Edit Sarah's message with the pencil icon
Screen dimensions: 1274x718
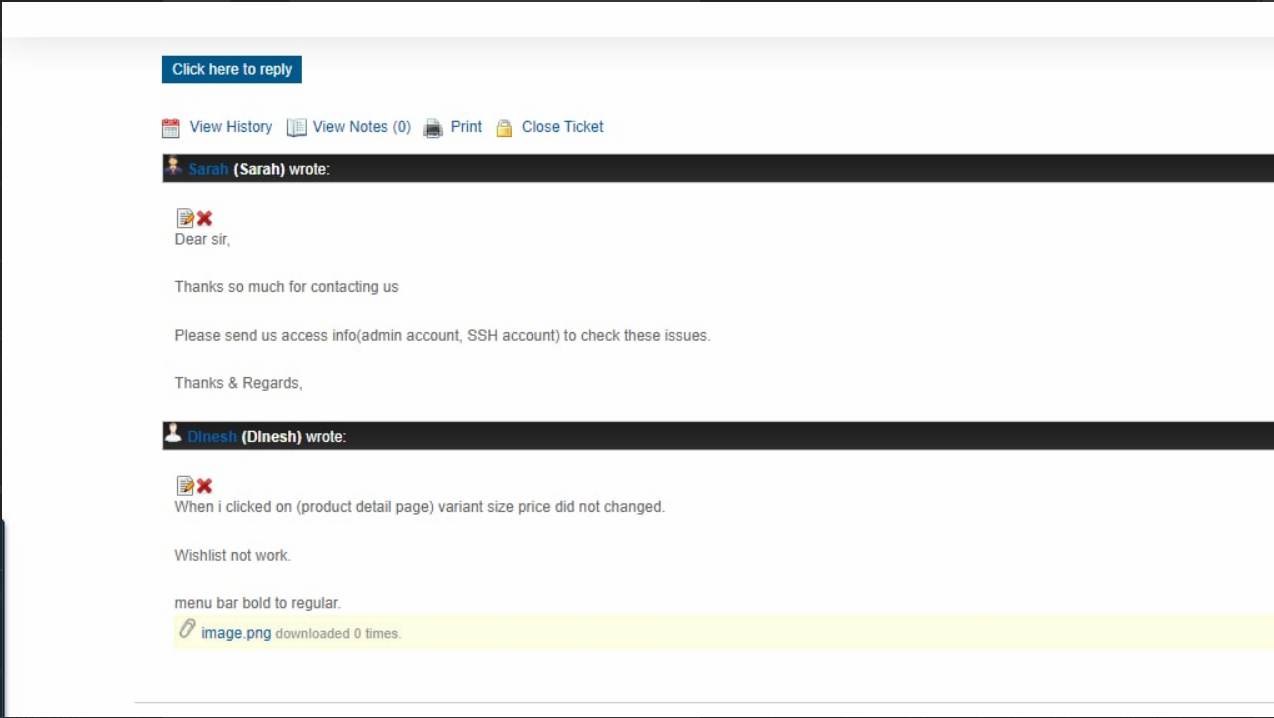185,218
